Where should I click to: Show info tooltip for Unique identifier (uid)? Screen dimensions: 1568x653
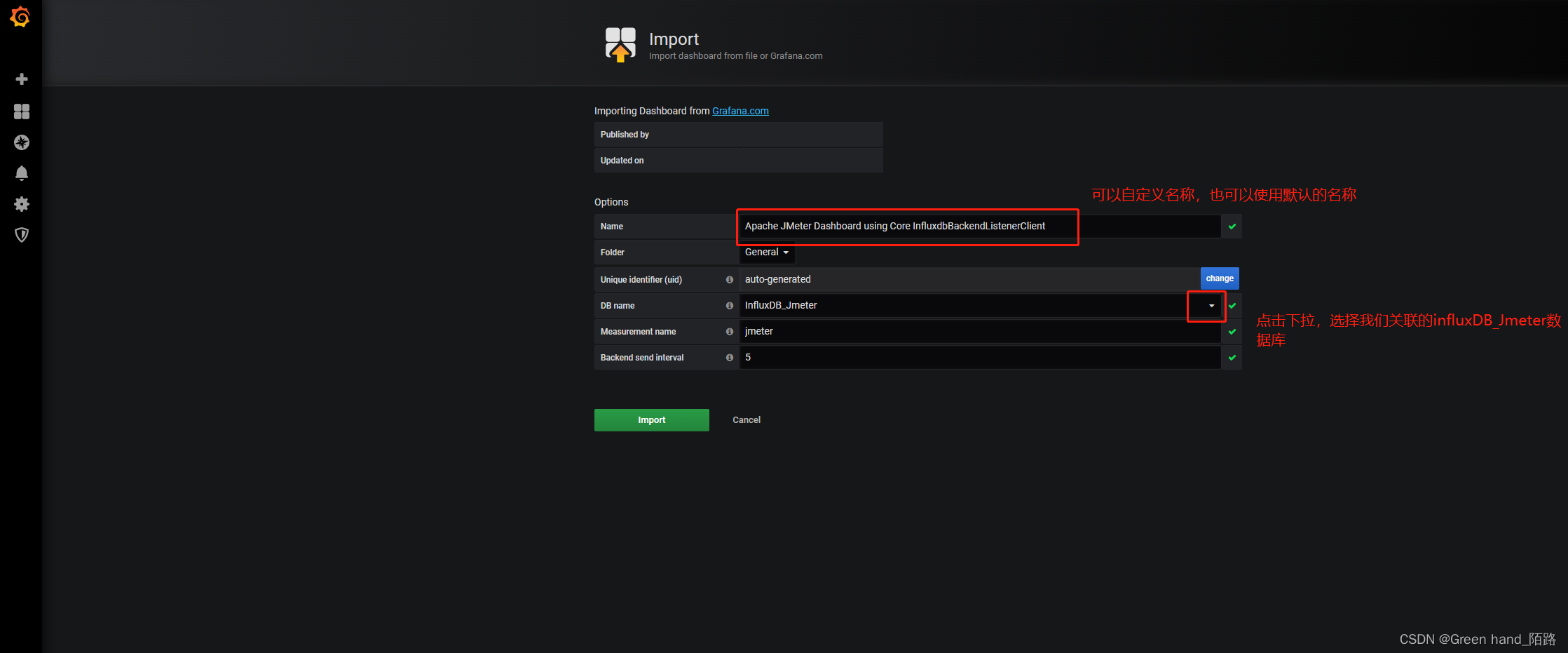[730, 280]
